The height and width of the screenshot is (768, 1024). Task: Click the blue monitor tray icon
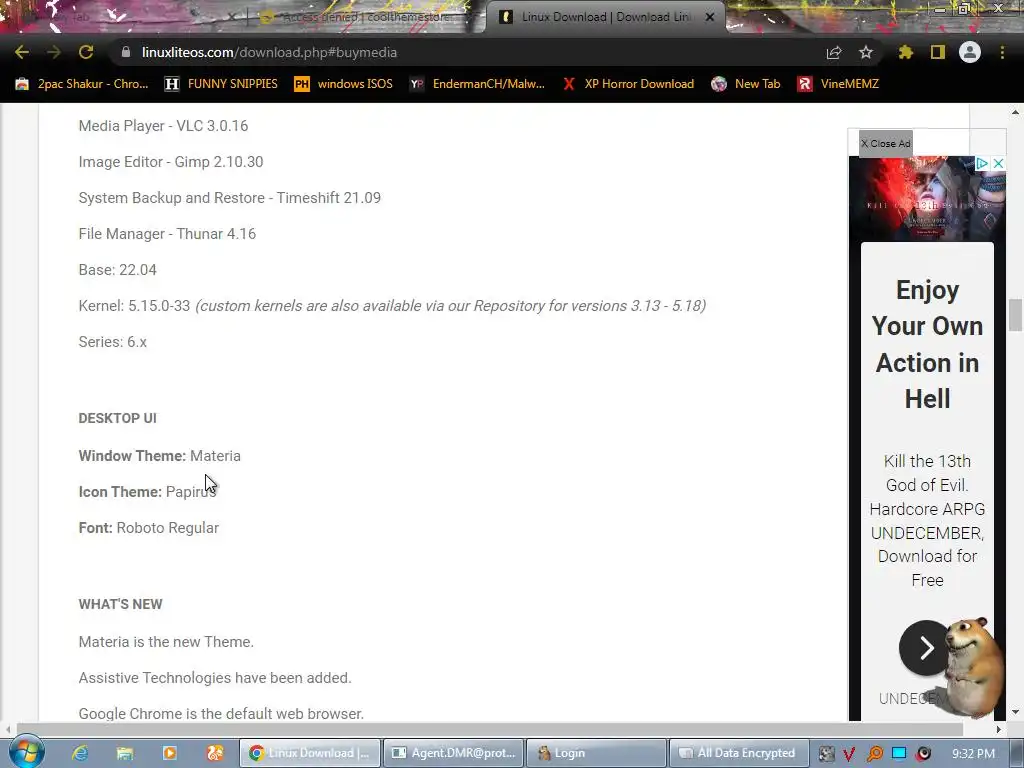(x=899, y=753)
